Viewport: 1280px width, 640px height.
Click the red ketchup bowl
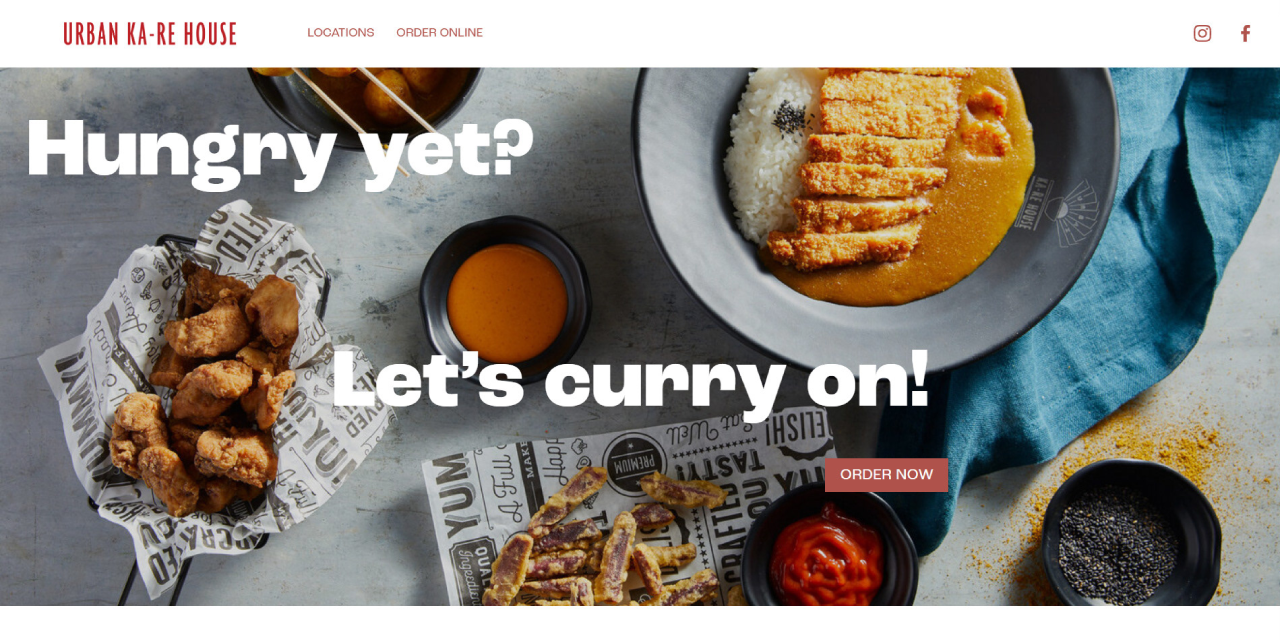tap(828, 548)
